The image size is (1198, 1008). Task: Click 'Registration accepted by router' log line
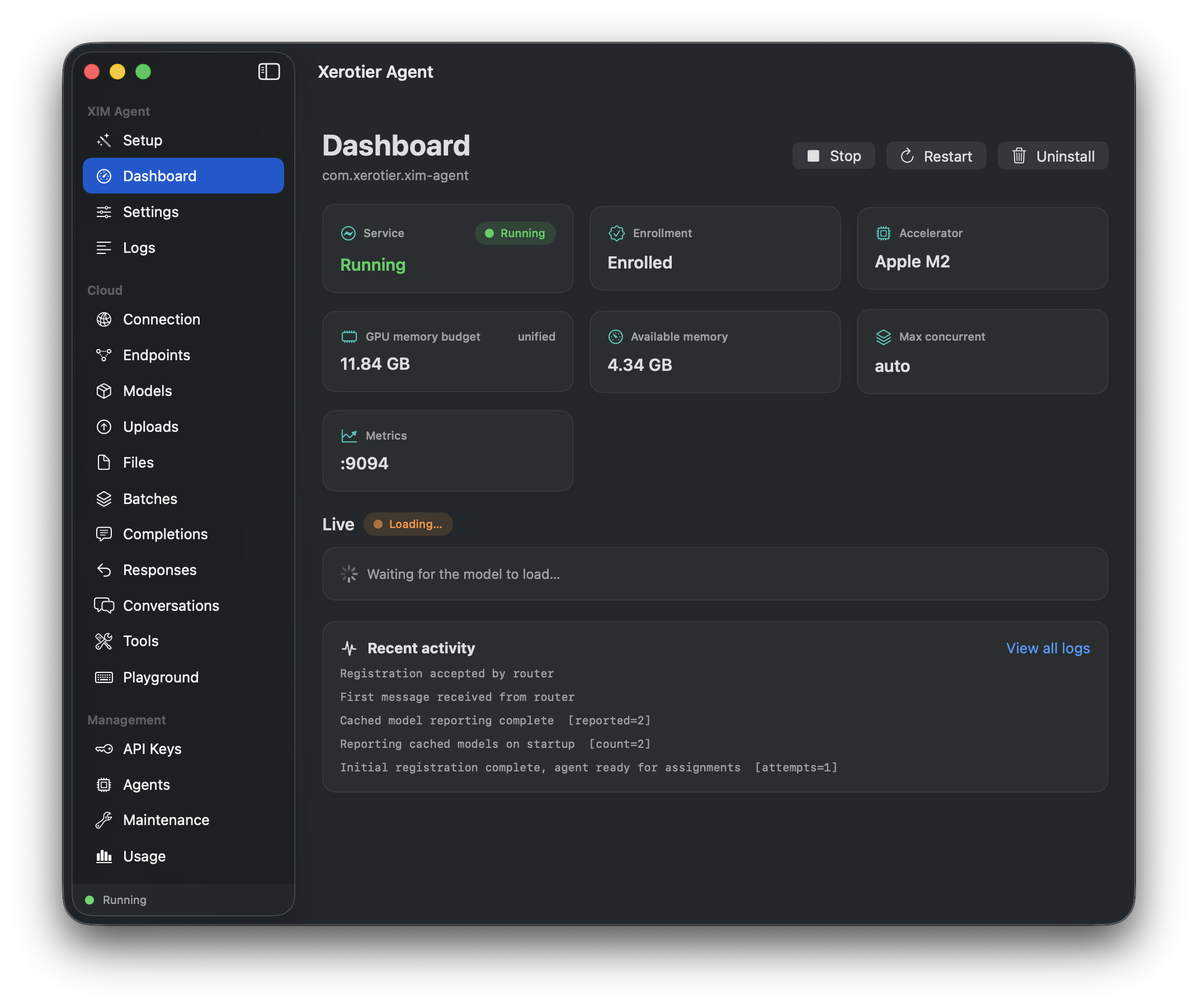click(x=447, y=673)
